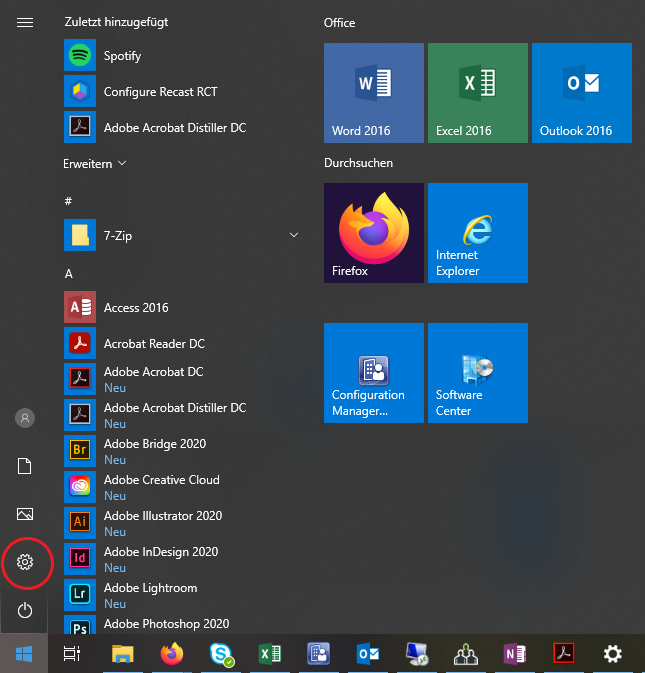Open the Internet Explorer tile
The image size is (645, 673).
tap(477, 233)
